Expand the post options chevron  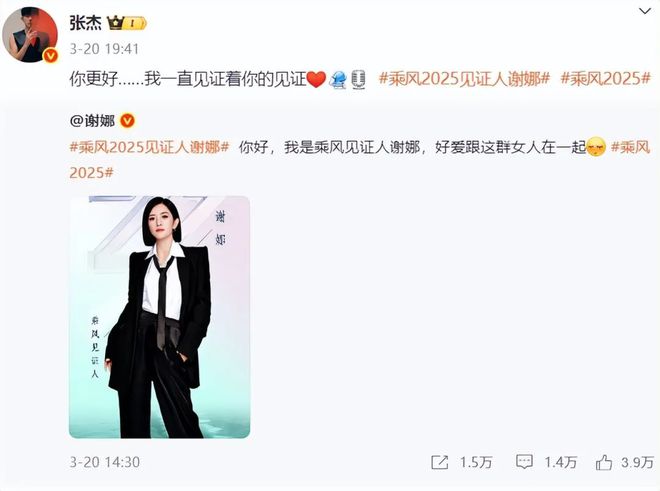(645, 11)
